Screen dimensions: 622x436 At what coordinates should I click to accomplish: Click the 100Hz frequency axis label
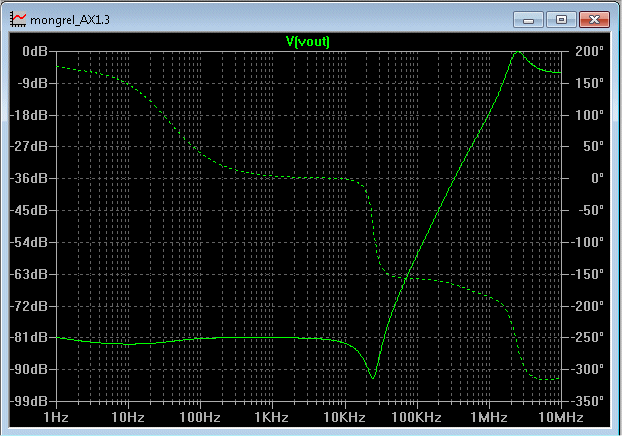[x=200, y=417]
